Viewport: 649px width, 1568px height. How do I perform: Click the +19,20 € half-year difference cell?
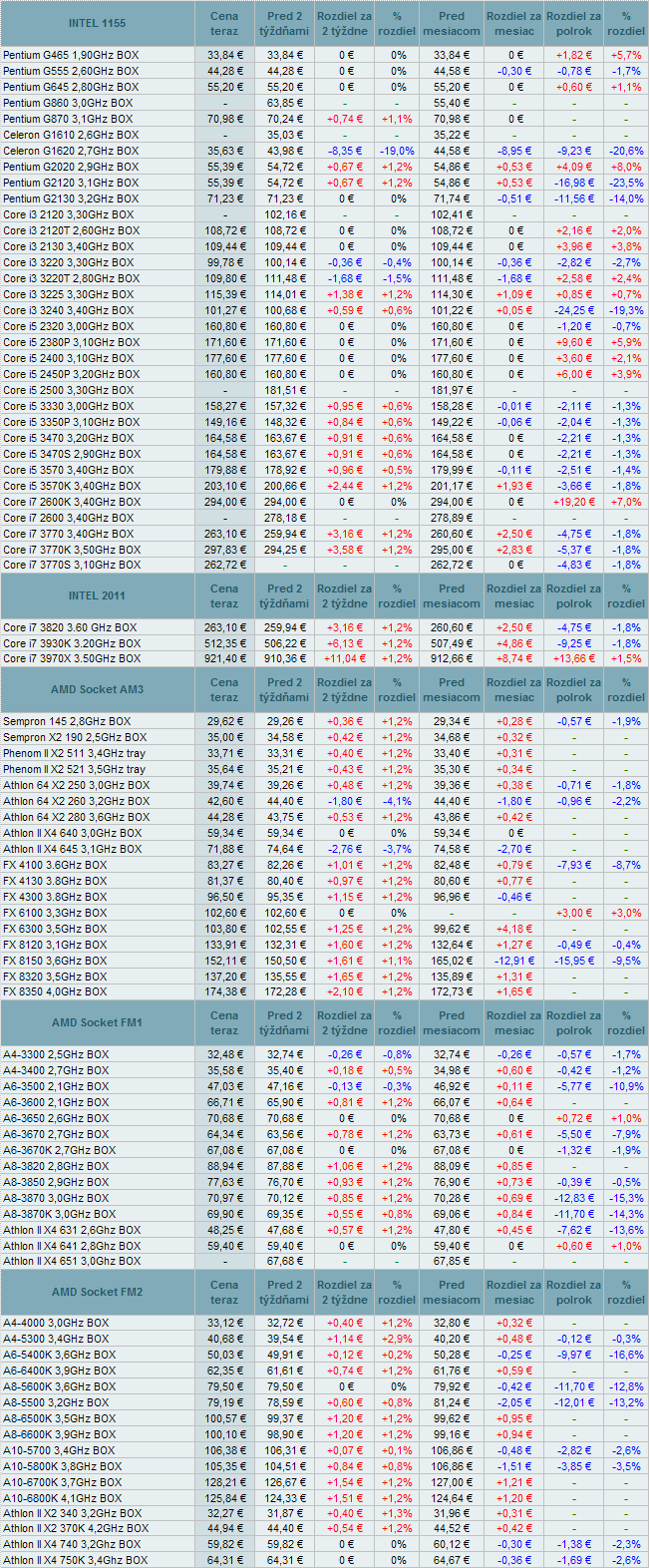click(574, 502)
